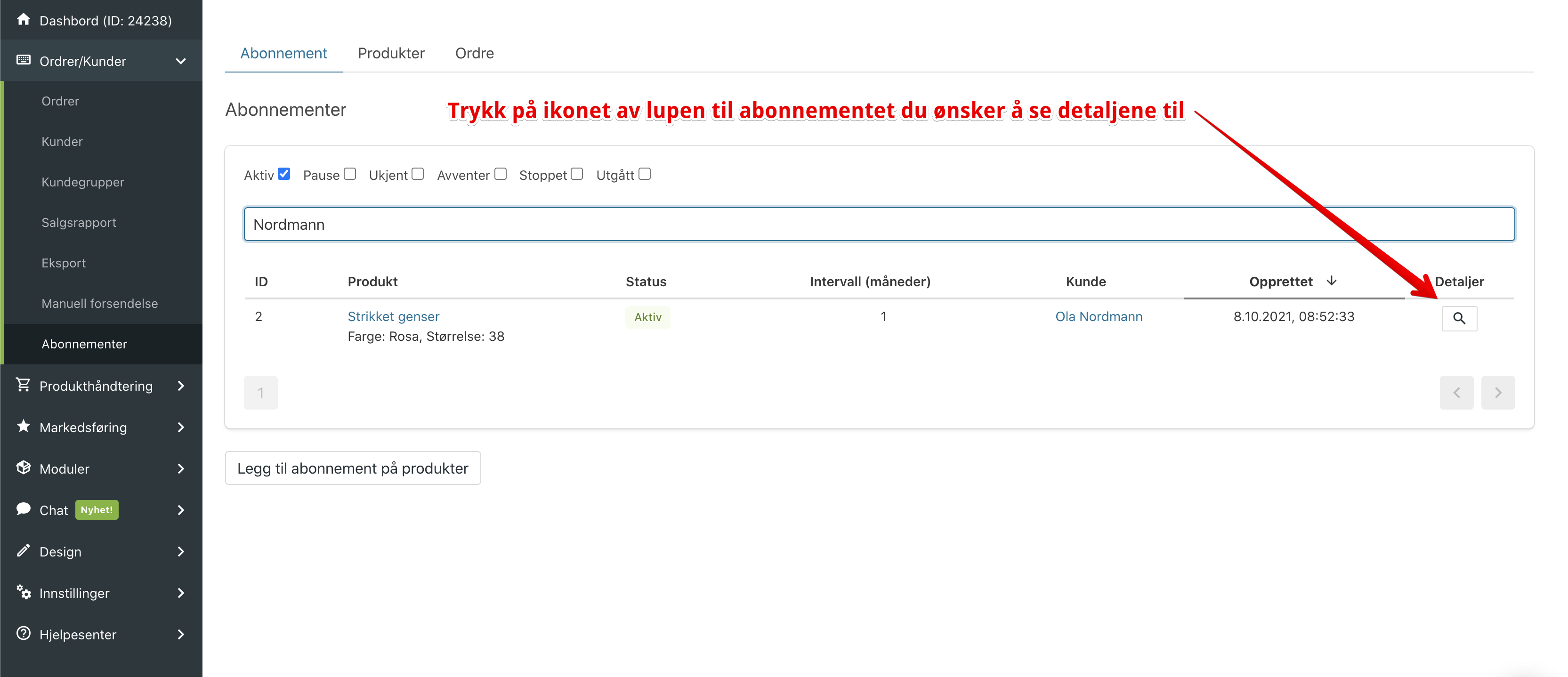Click Legg til abonnement på produkter
This screenshot has height=677, width=1568.
pos(353,468)
